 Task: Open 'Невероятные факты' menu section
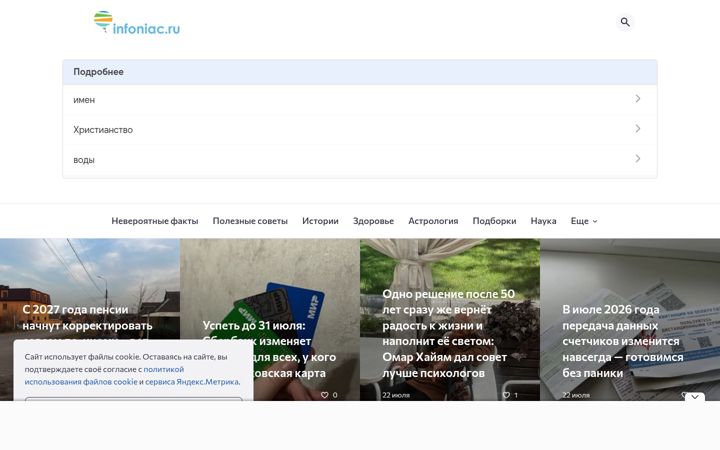tap(155, 221)
